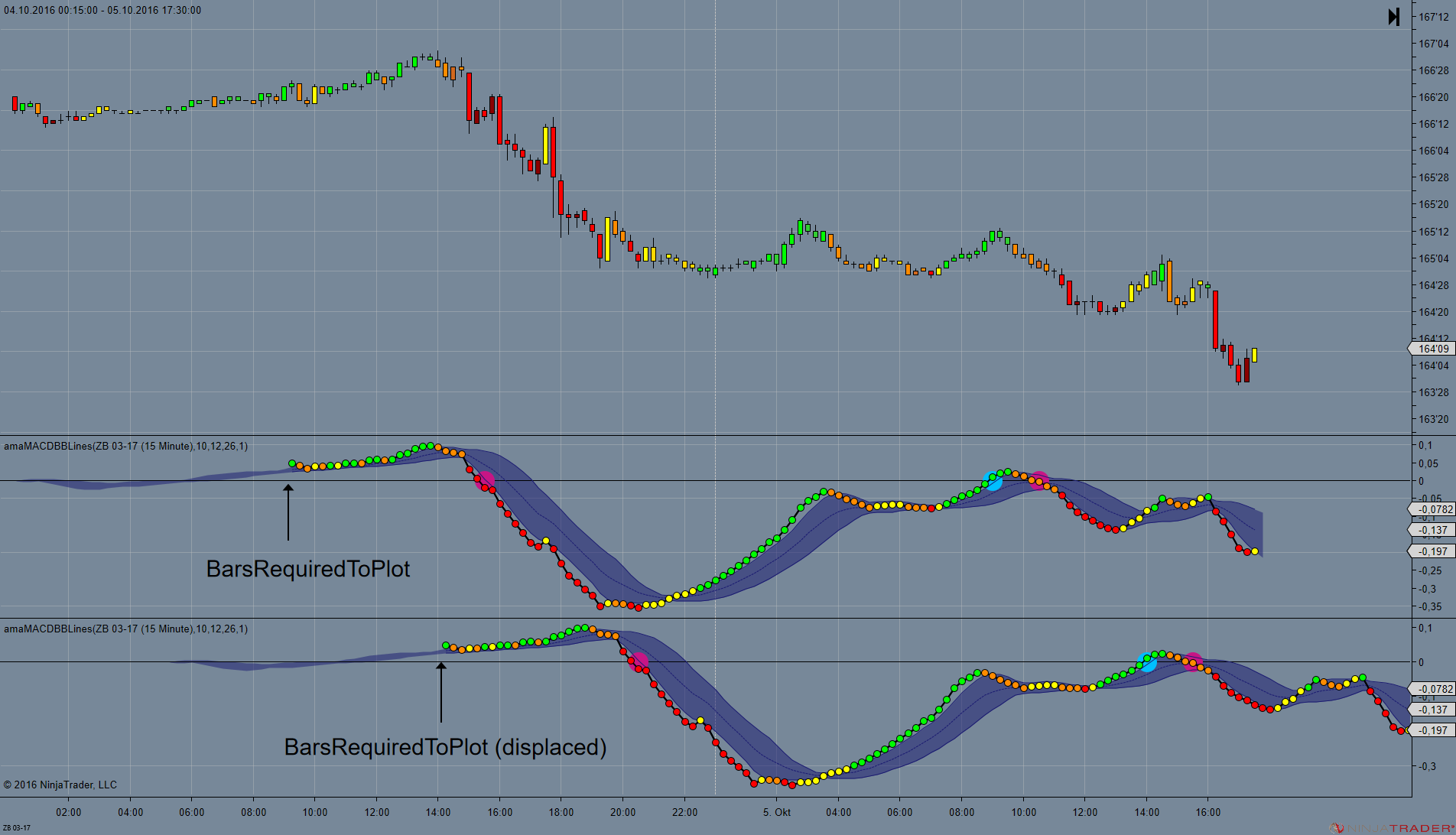Click the -0,35 label on upper indicator axis
Screen dimensions: 1456x835
click(1429, 606)
